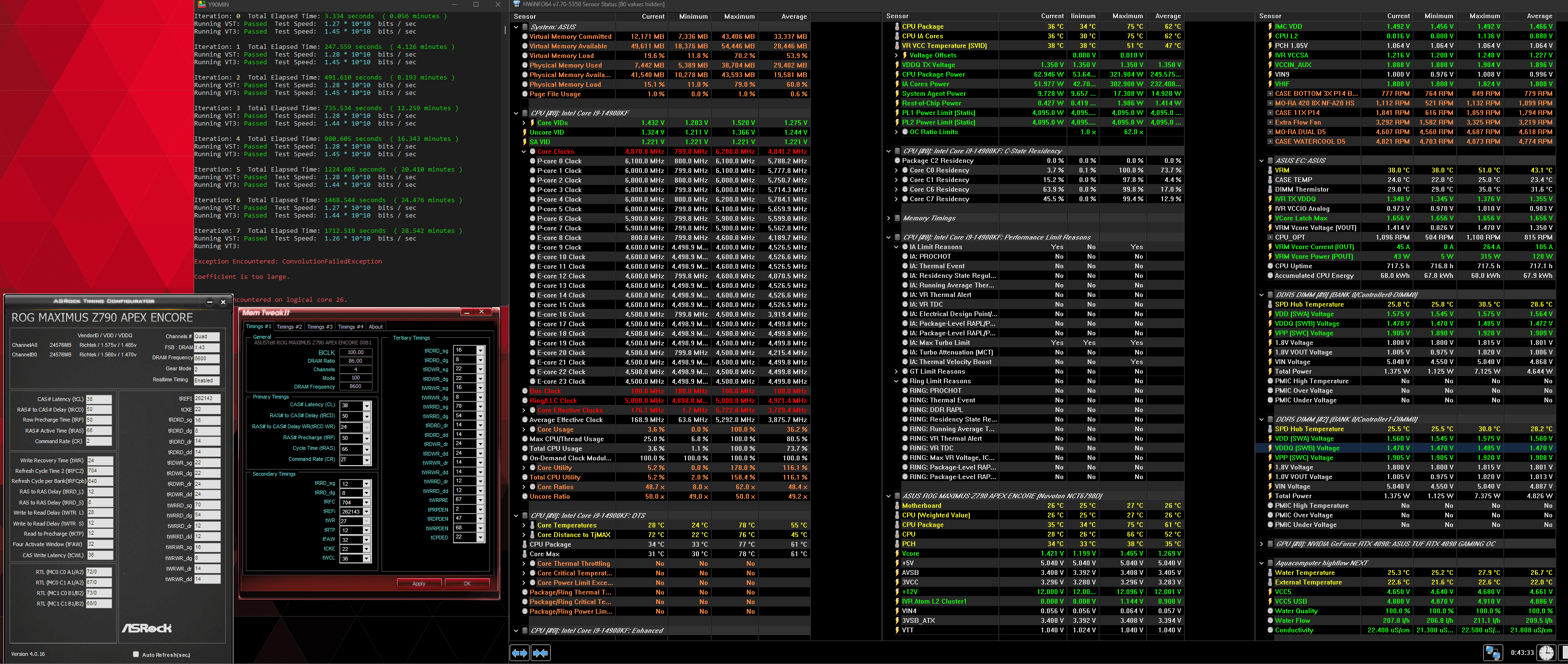This screenshot has height=664, width=1568.
Task: Expand the Core VIDs row
Action: click(x=524, y=123)
